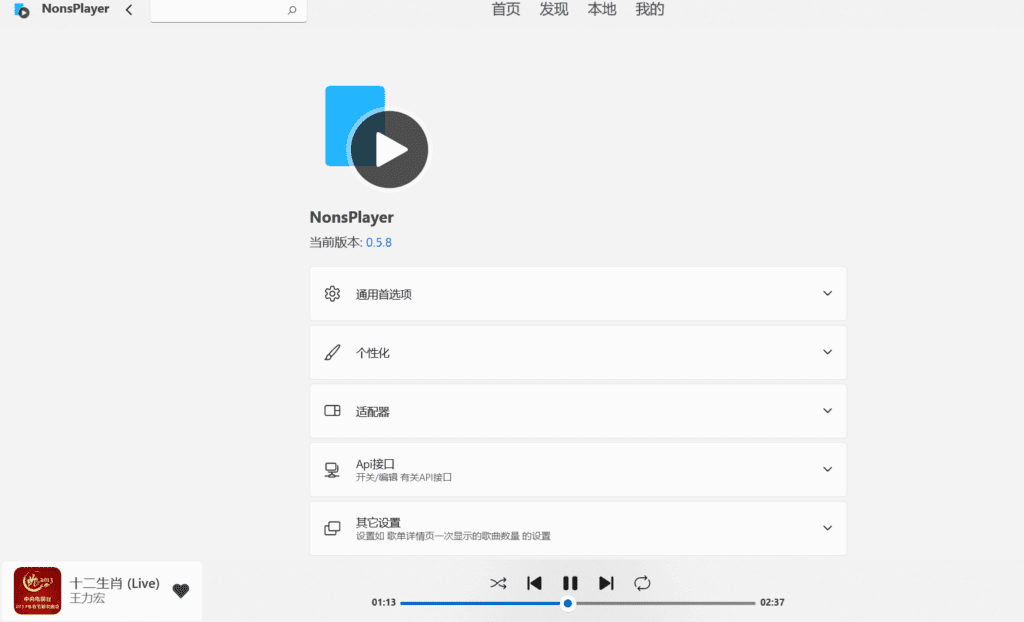1024x622 pixels.
Task: Click the gear icon for 通用首选项
Action: coord(332,293)
